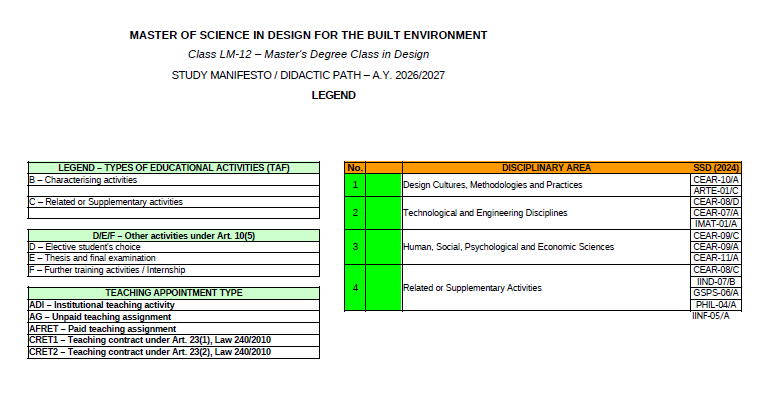Select the 'CRET2 – Teaching contract under Art. 23(2)' row

point(174,352)
